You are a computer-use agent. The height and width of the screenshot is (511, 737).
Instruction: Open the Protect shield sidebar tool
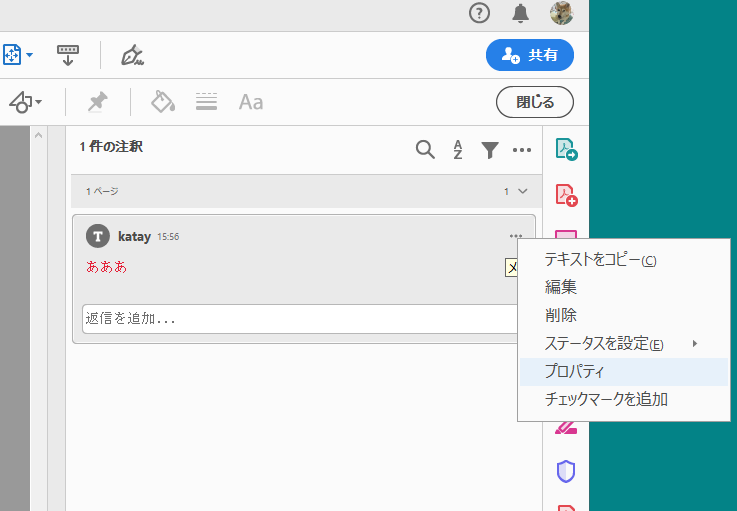point(566,471)
